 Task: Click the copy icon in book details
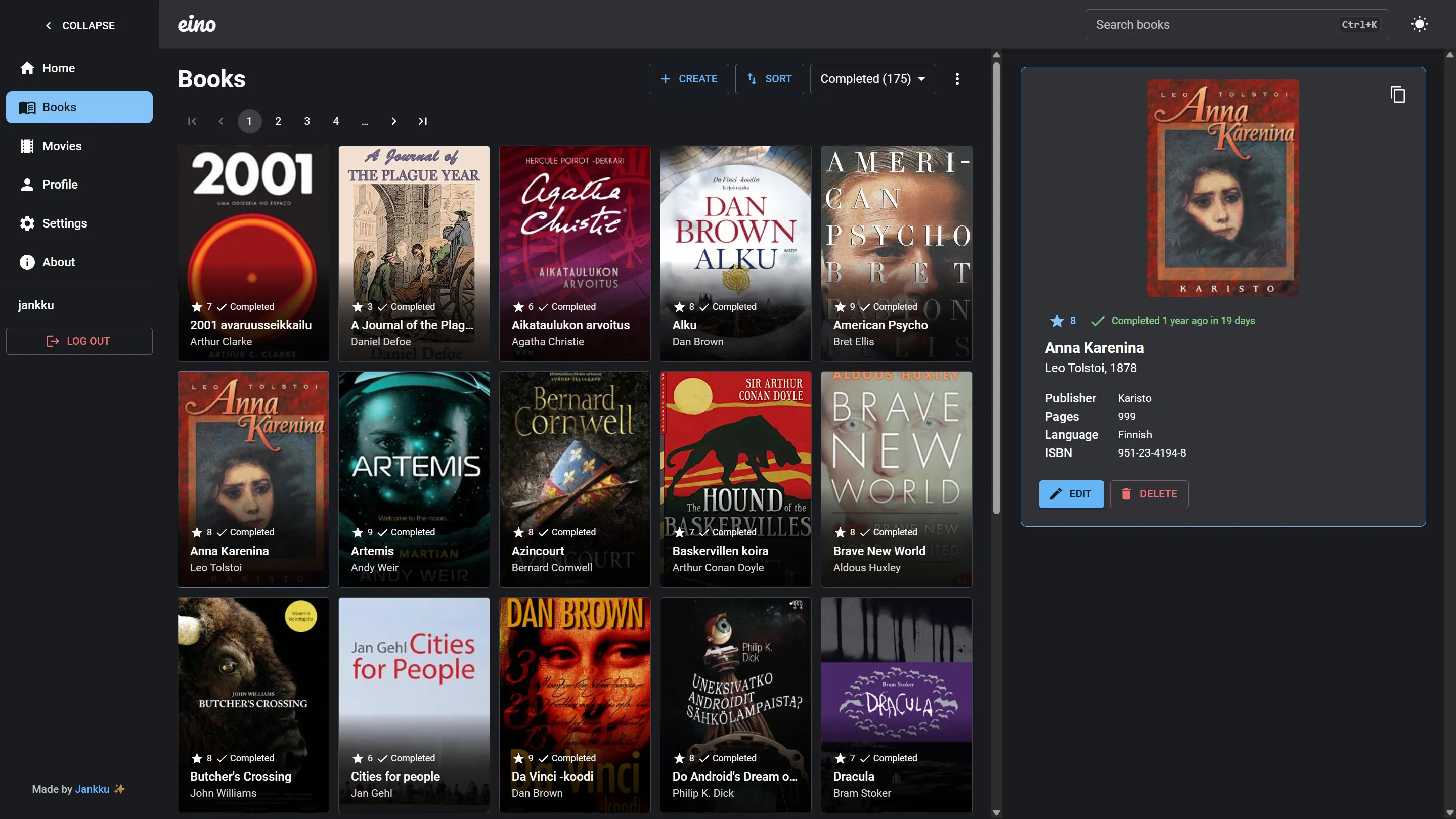point(1398,95)
